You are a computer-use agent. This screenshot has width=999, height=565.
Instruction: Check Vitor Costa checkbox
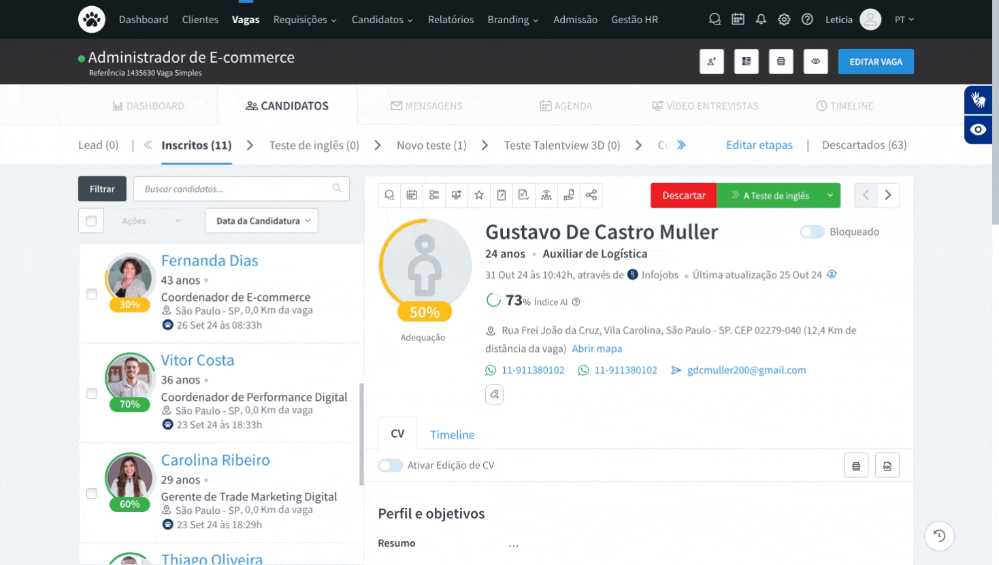(92, 394)
